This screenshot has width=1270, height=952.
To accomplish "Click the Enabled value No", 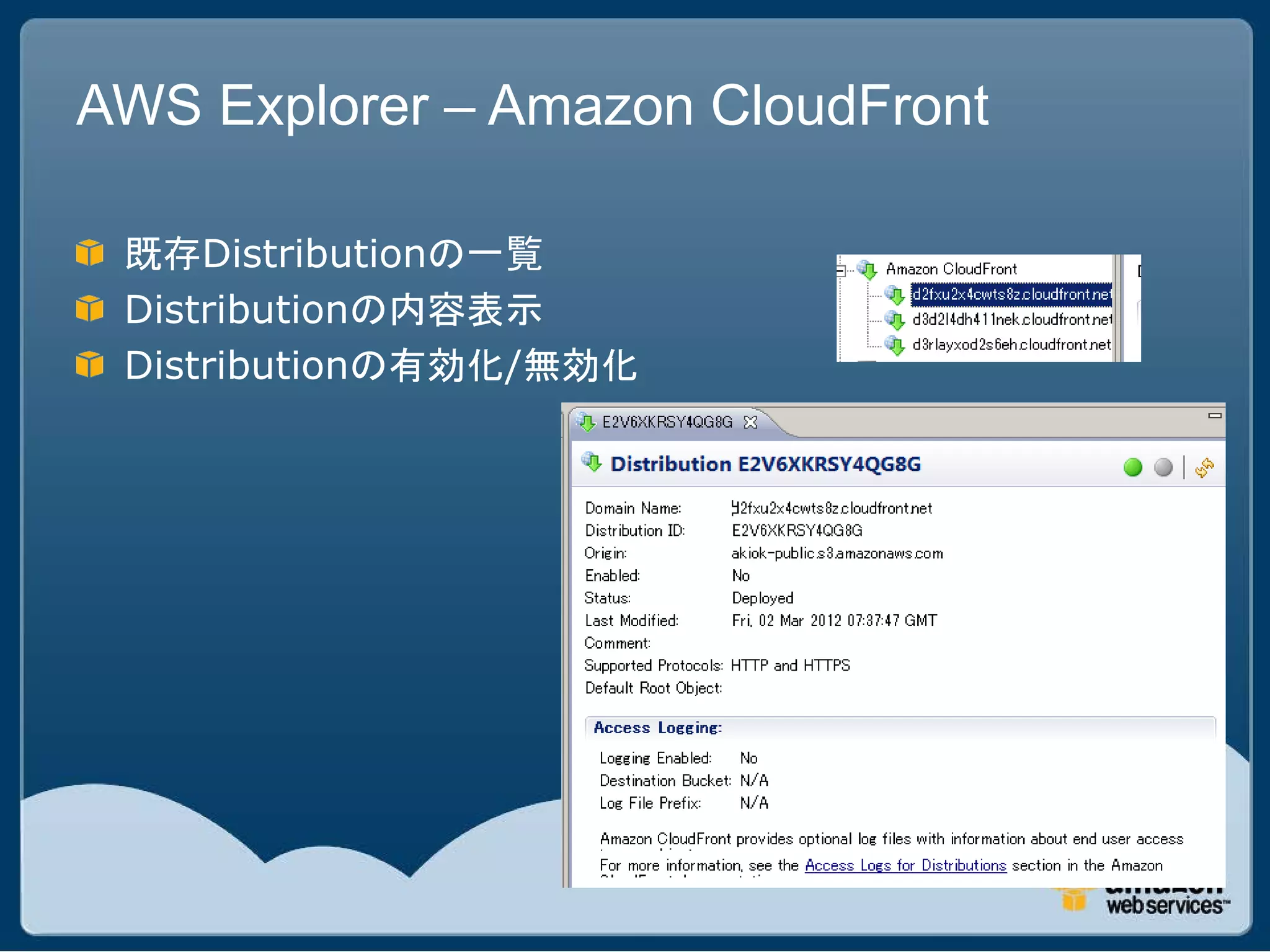I will point(741,576).
